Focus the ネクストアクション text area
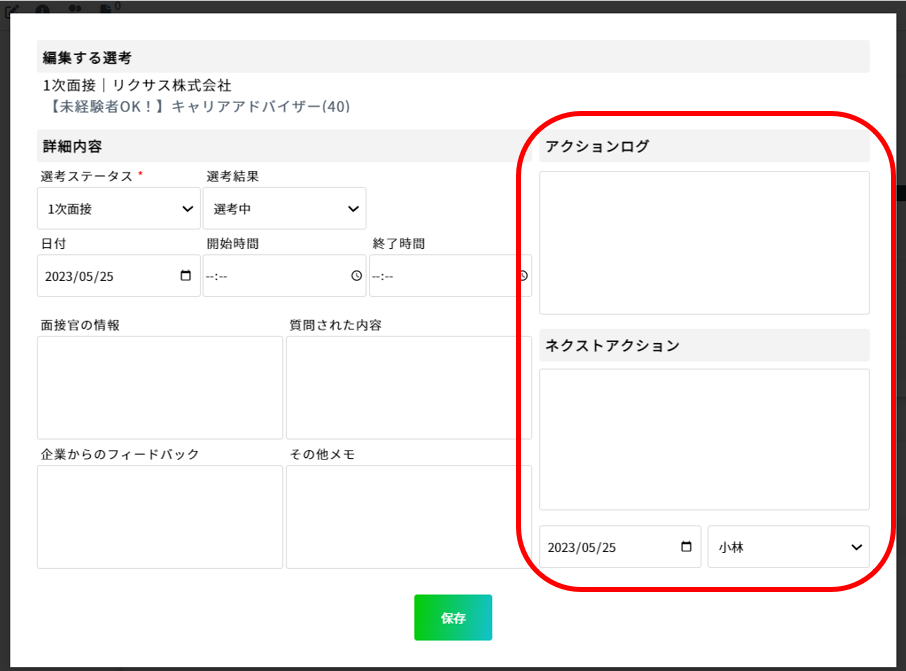This screenshot has width=906, height=671. 704,440
